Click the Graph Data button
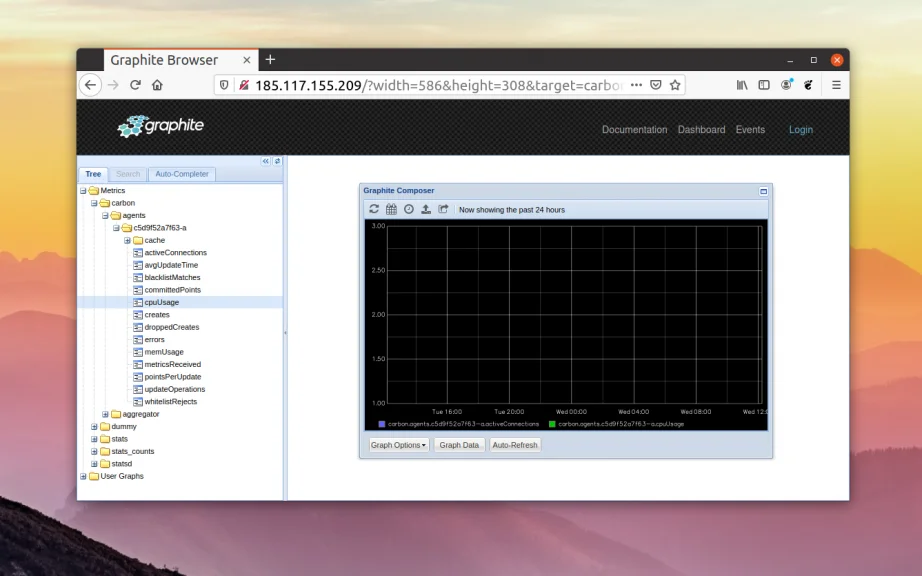The height and width of the screenshot is (576, 922). 459,445
